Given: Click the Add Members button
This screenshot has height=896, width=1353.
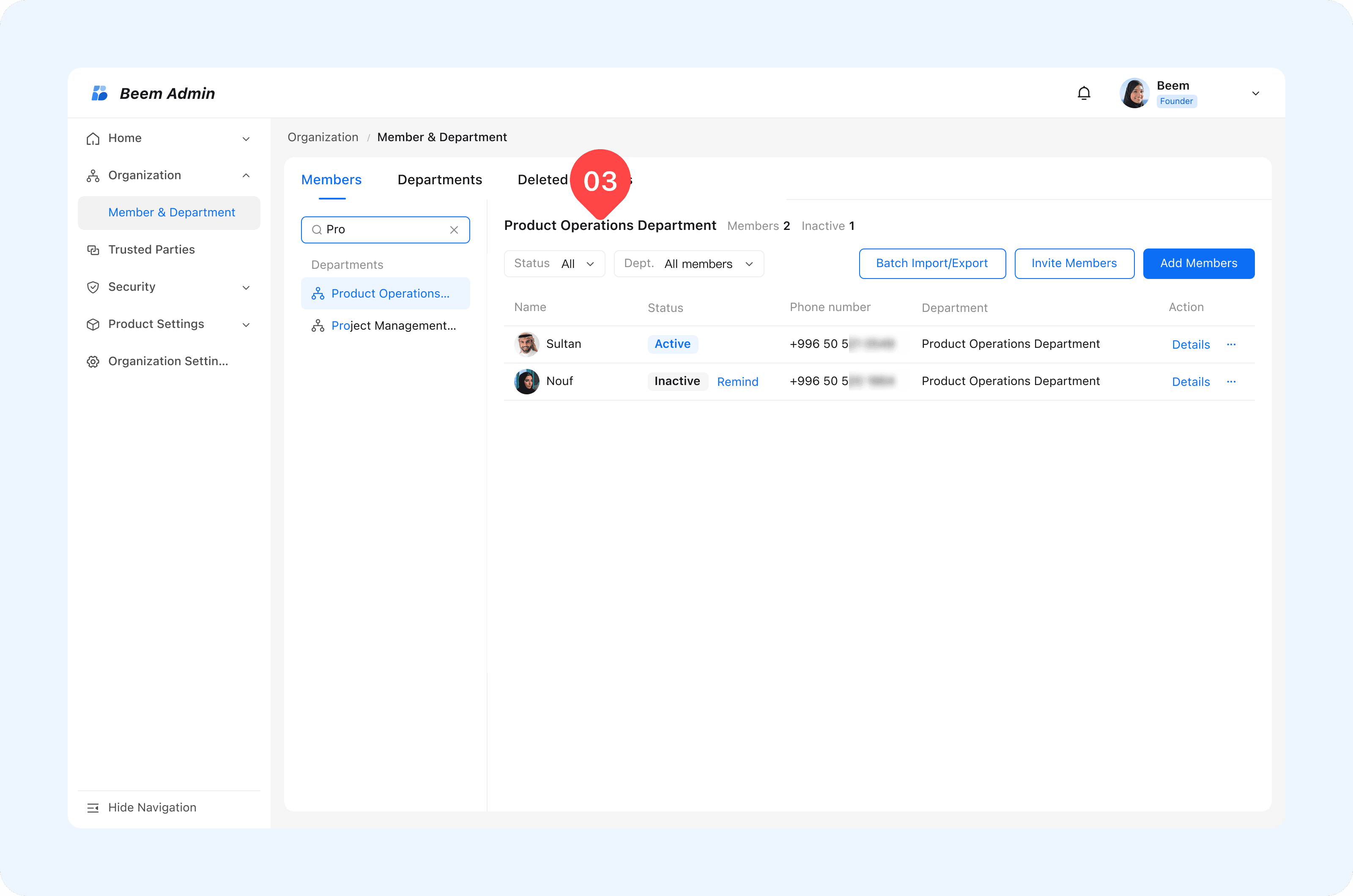Looking at the screenshot, I should pos(1198,263).
